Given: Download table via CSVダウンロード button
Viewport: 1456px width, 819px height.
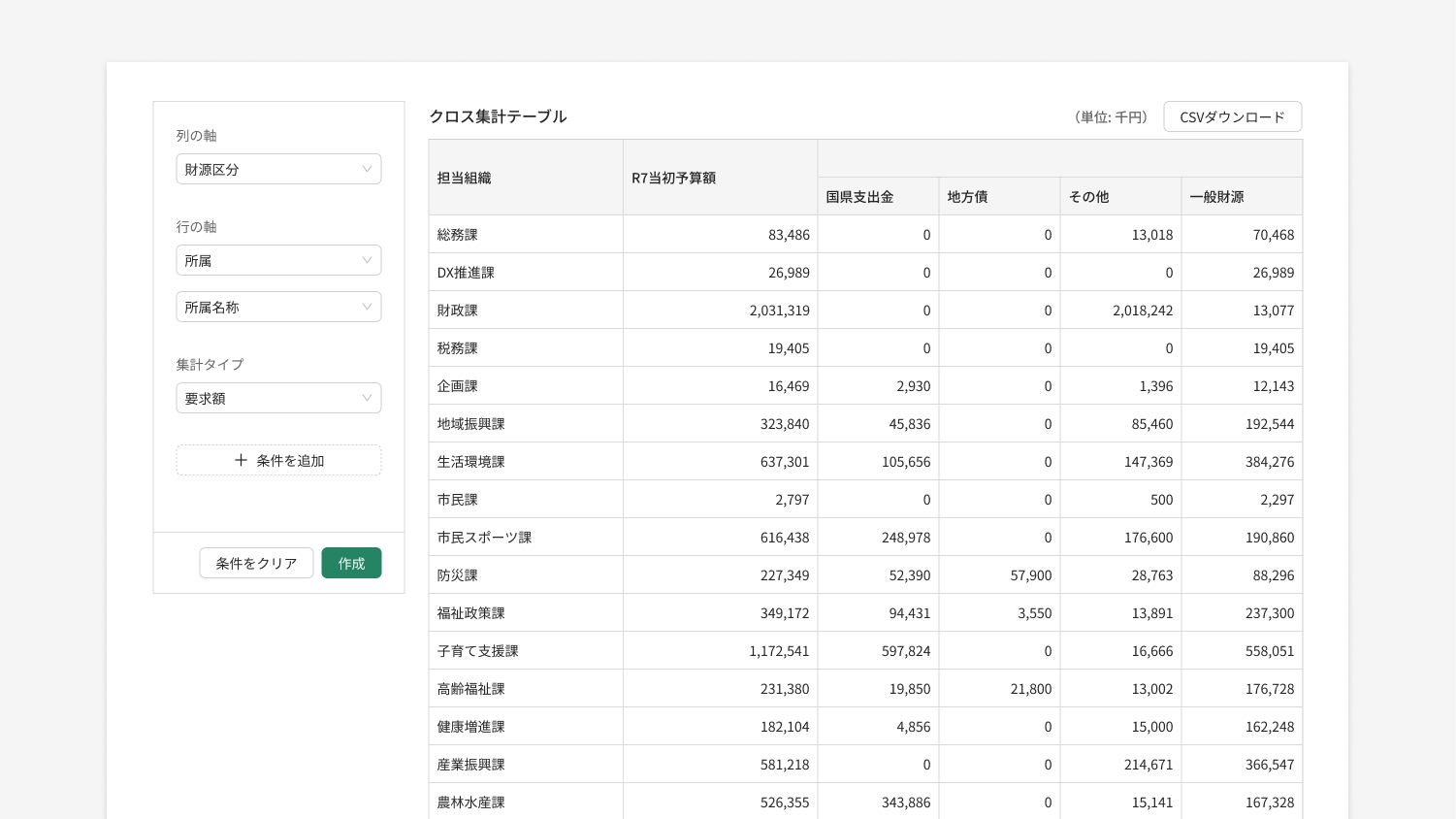Looking at the screenshot, I should [x=1232, y=116].
